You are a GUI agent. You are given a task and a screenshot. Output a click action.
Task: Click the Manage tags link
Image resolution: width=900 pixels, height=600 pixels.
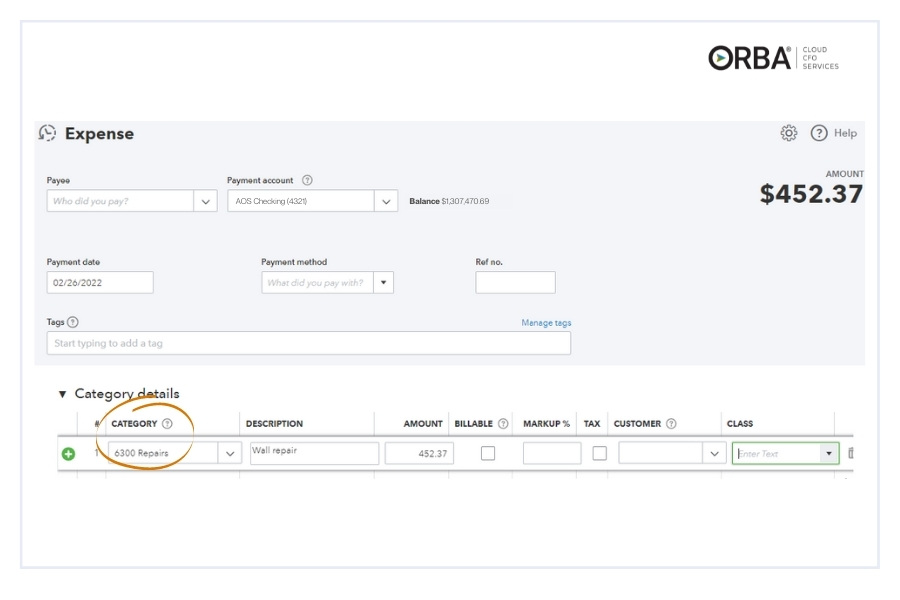[546, 323]
